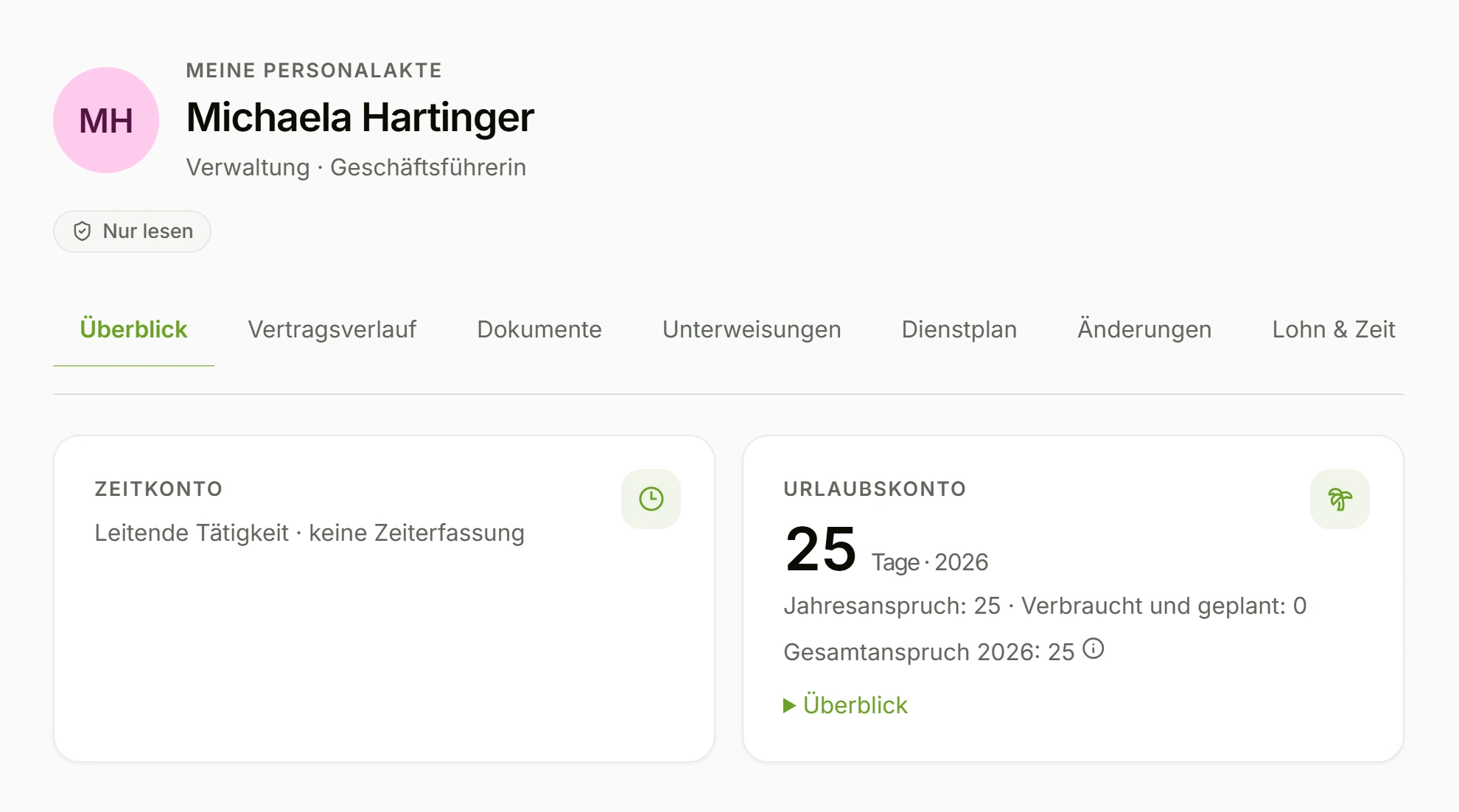The height and width of the screenshot is (812, 1459).
Task: Click the Nur lesen badge label
Action: click(148, 231)
